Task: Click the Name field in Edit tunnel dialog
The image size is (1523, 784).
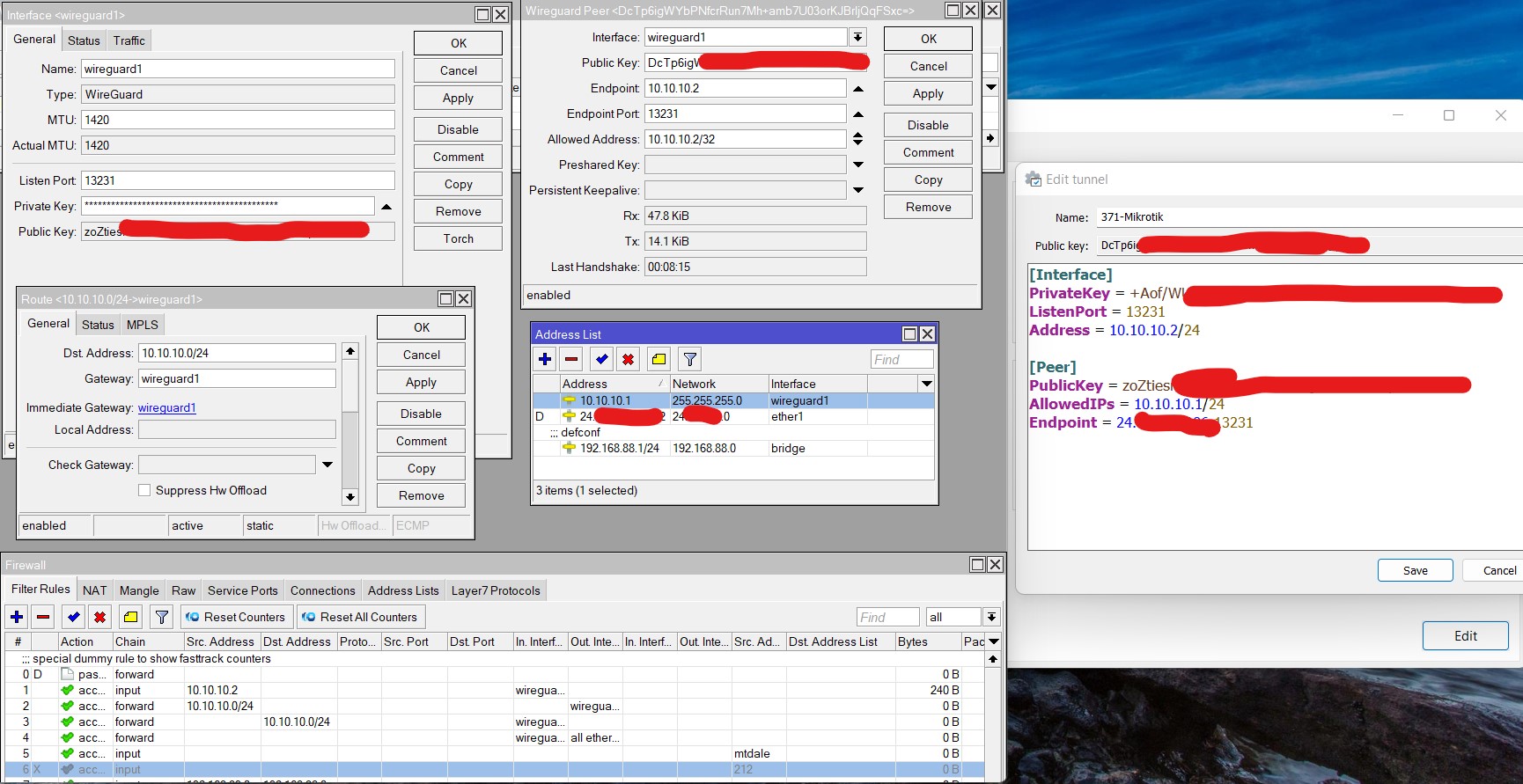Action: tap(1309, 216)
